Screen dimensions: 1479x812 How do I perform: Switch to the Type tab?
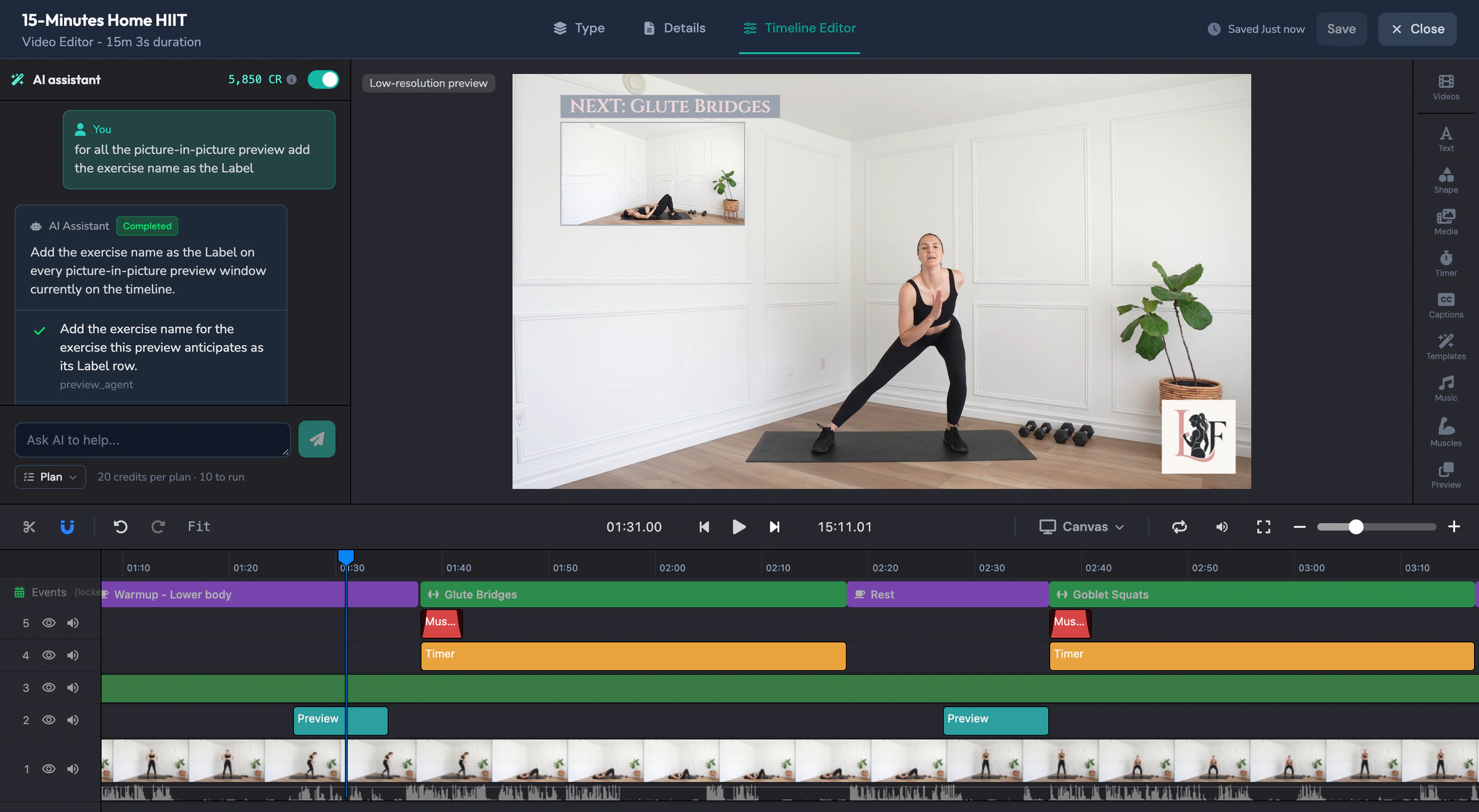[x=579, y=28]
